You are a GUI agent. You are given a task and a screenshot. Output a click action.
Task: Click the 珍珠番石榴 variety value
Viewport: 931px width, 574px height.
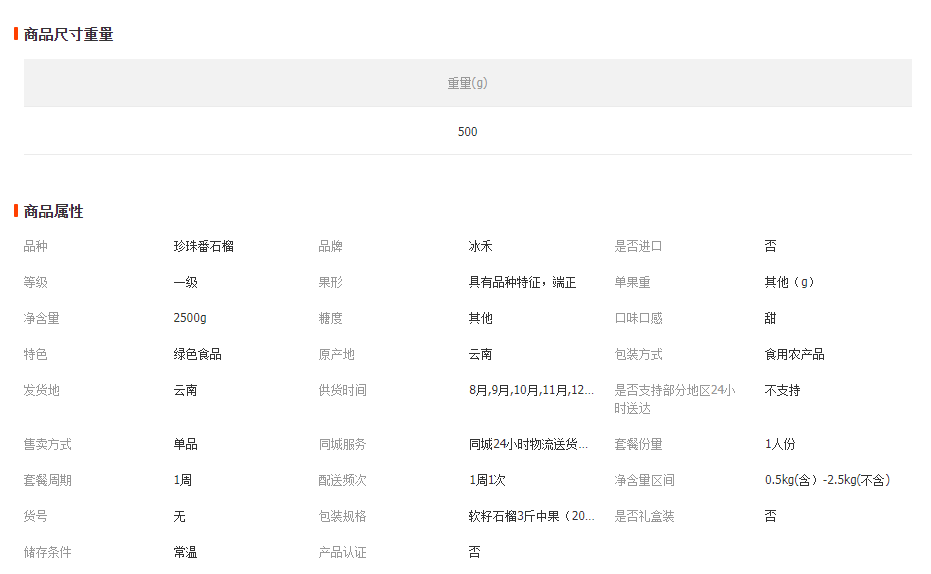pos(203,246)
